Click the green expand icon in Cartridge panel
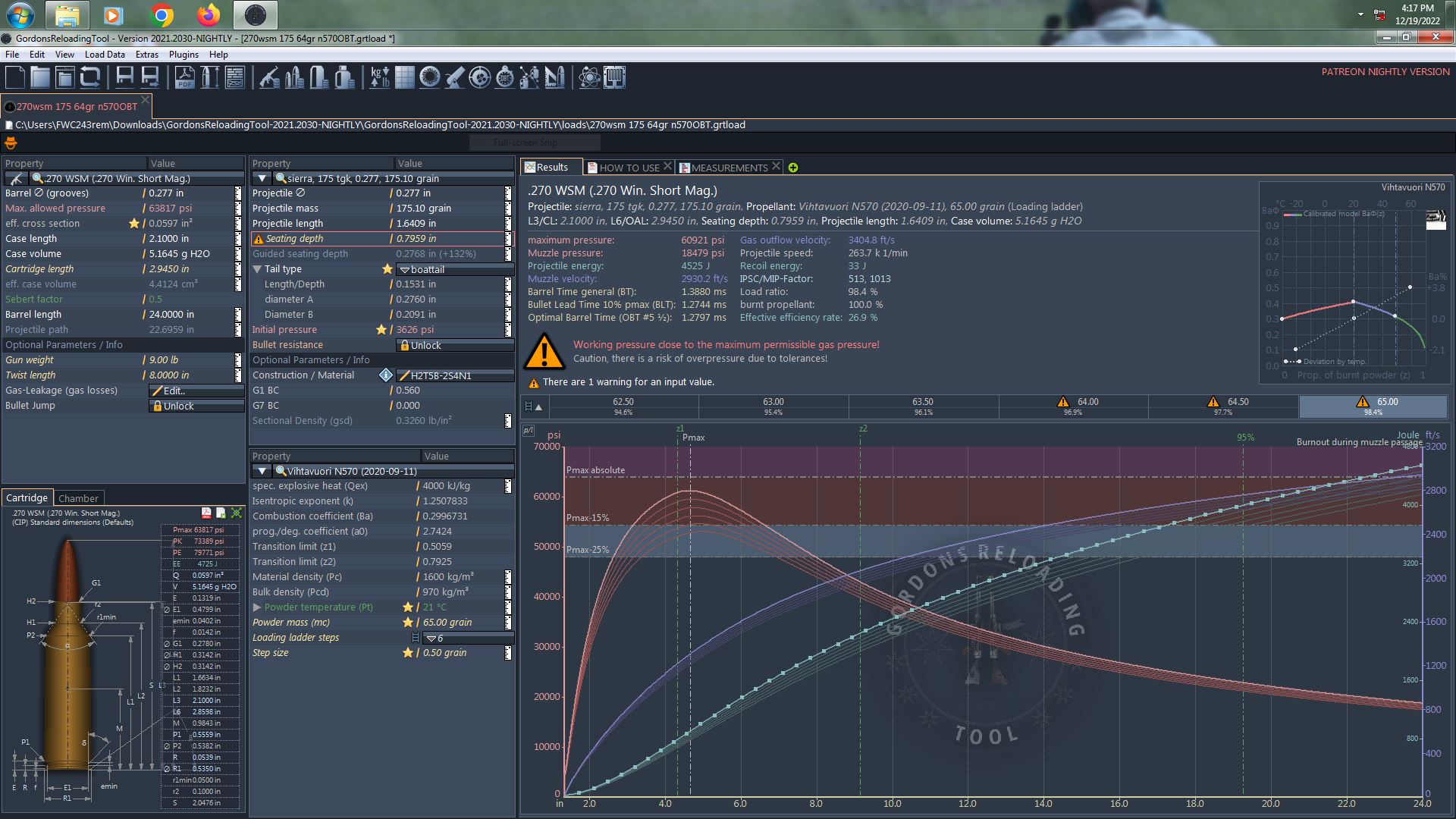 [237, 513]
